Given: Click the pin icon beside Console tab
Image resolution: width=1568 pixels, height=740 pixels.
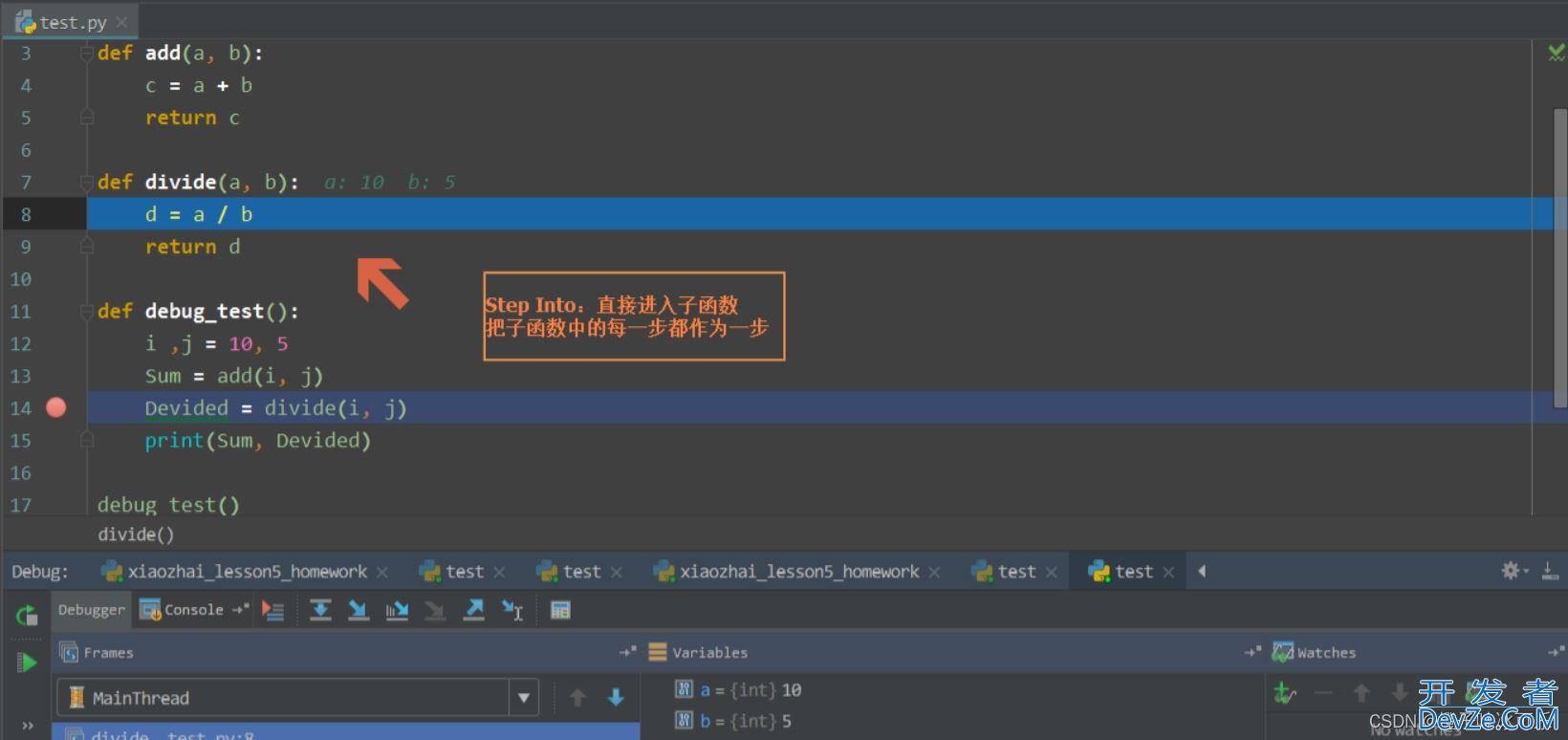Looking at the screenshot, I should (240, 609).
